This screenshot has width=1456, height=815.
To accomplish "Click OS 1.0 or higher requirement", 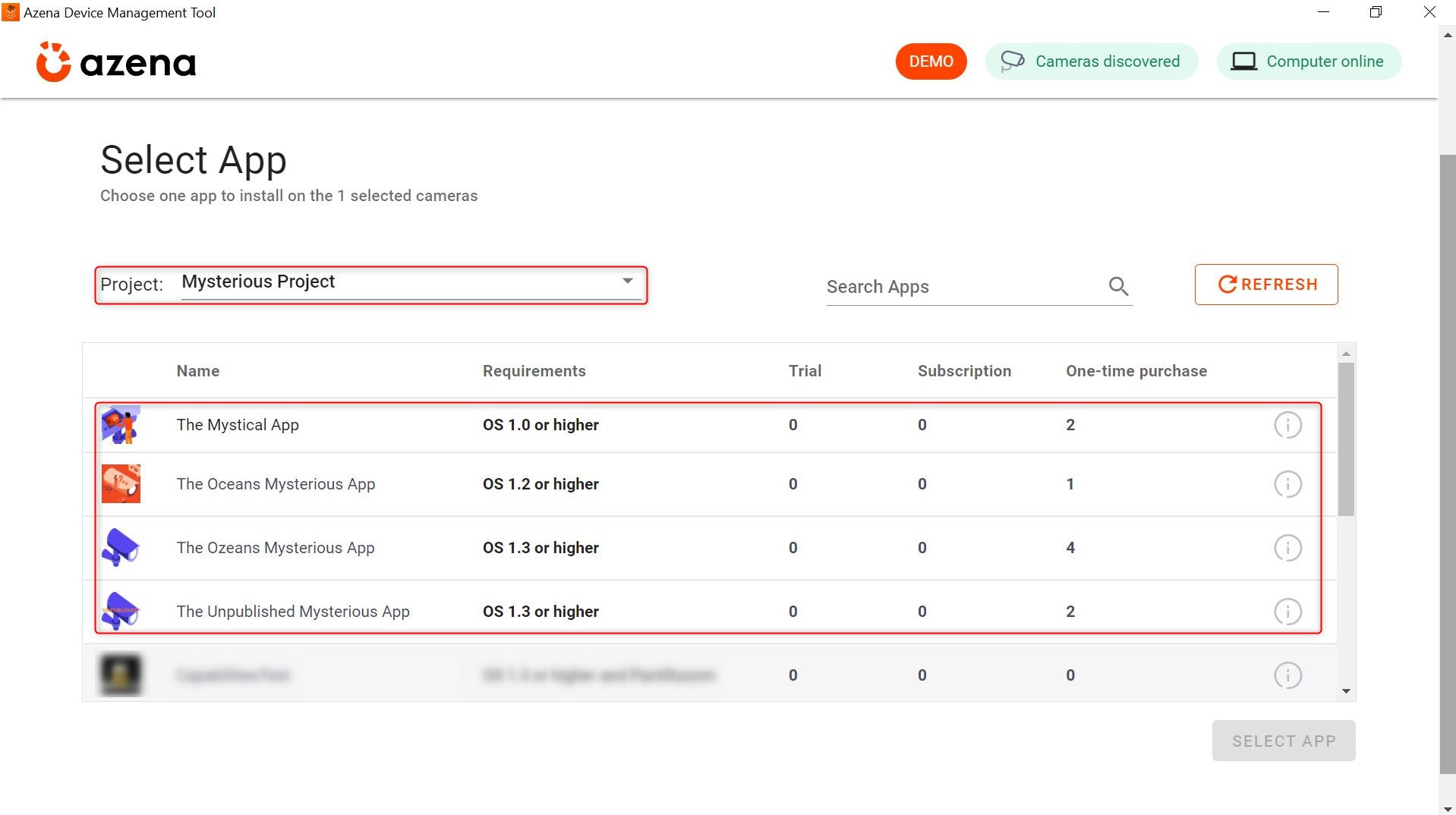I will (x=540, y=425).
